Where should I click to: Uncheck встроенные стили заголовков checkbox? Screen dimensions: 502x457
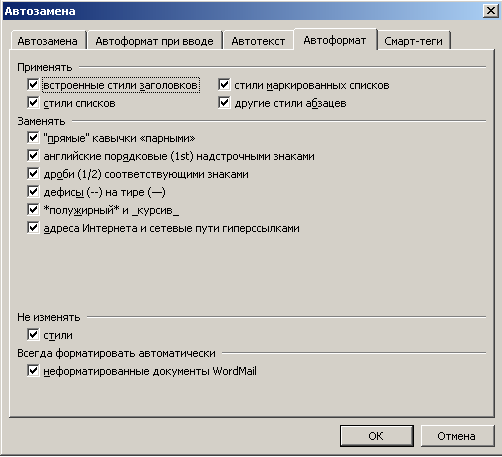[33, 85]
